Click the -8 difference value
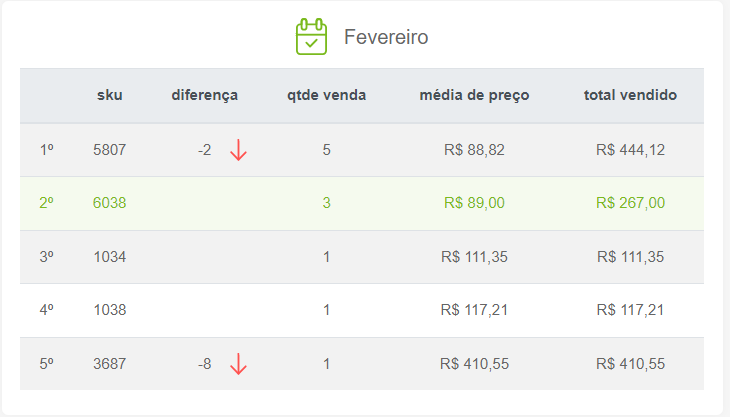 204,364
